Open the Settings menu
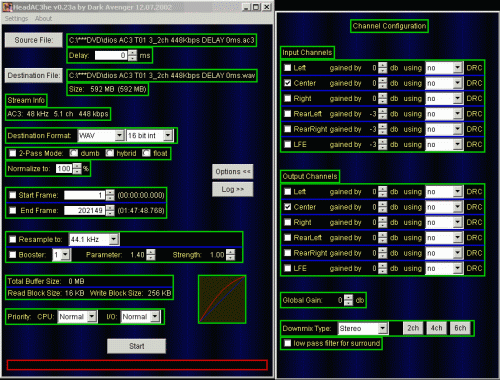 (x=16, y=18)
